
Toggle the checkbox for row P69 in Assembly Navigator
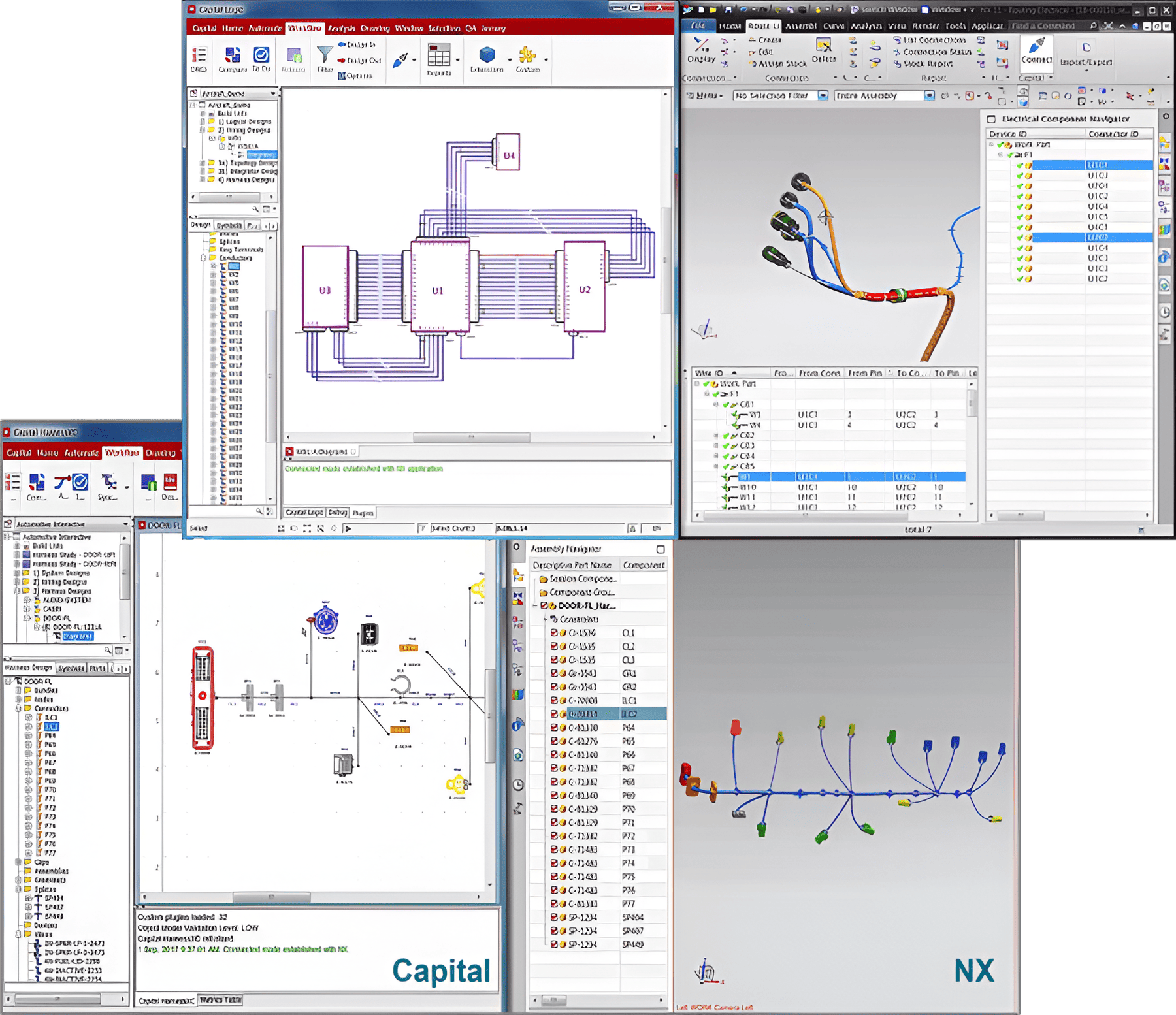click(554, 795)
